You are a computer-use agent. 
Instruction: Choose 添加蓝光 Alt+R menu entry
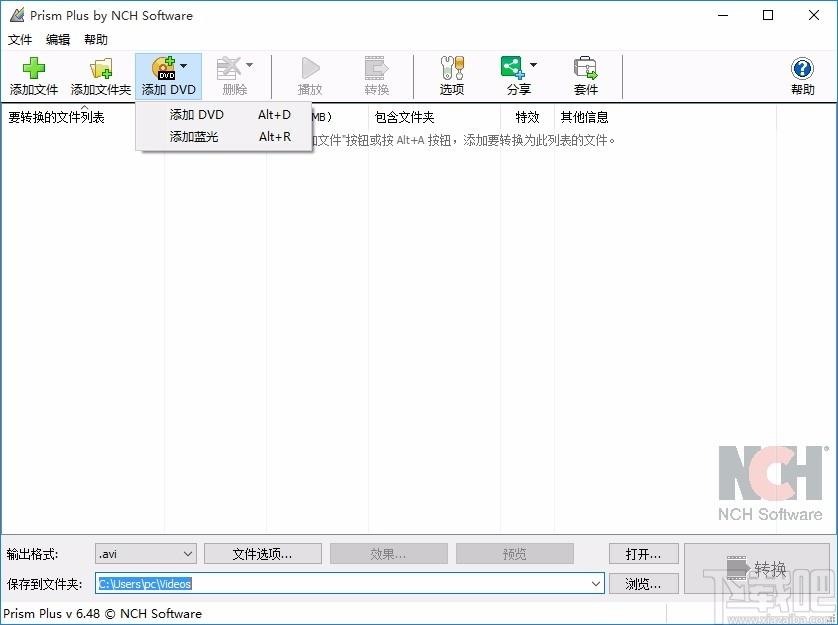[x=223, y=137]
